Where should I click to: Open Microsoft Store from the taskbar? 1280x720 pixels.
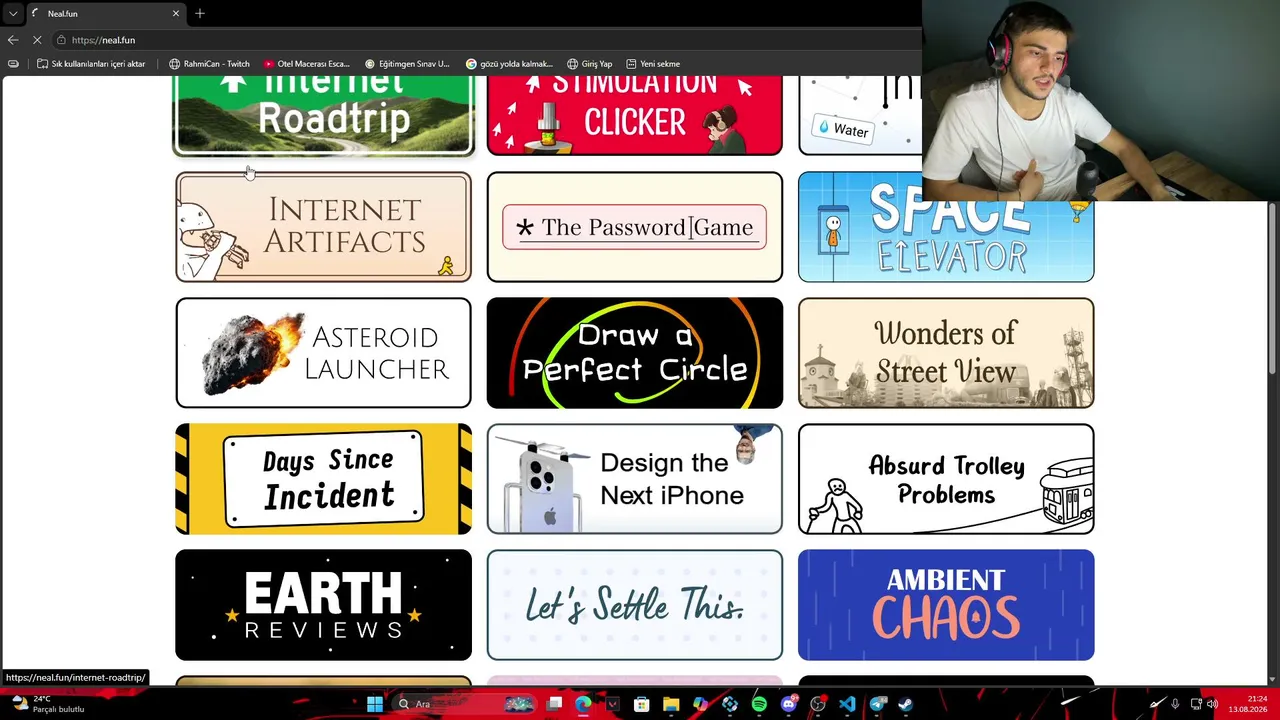(642, 704)
